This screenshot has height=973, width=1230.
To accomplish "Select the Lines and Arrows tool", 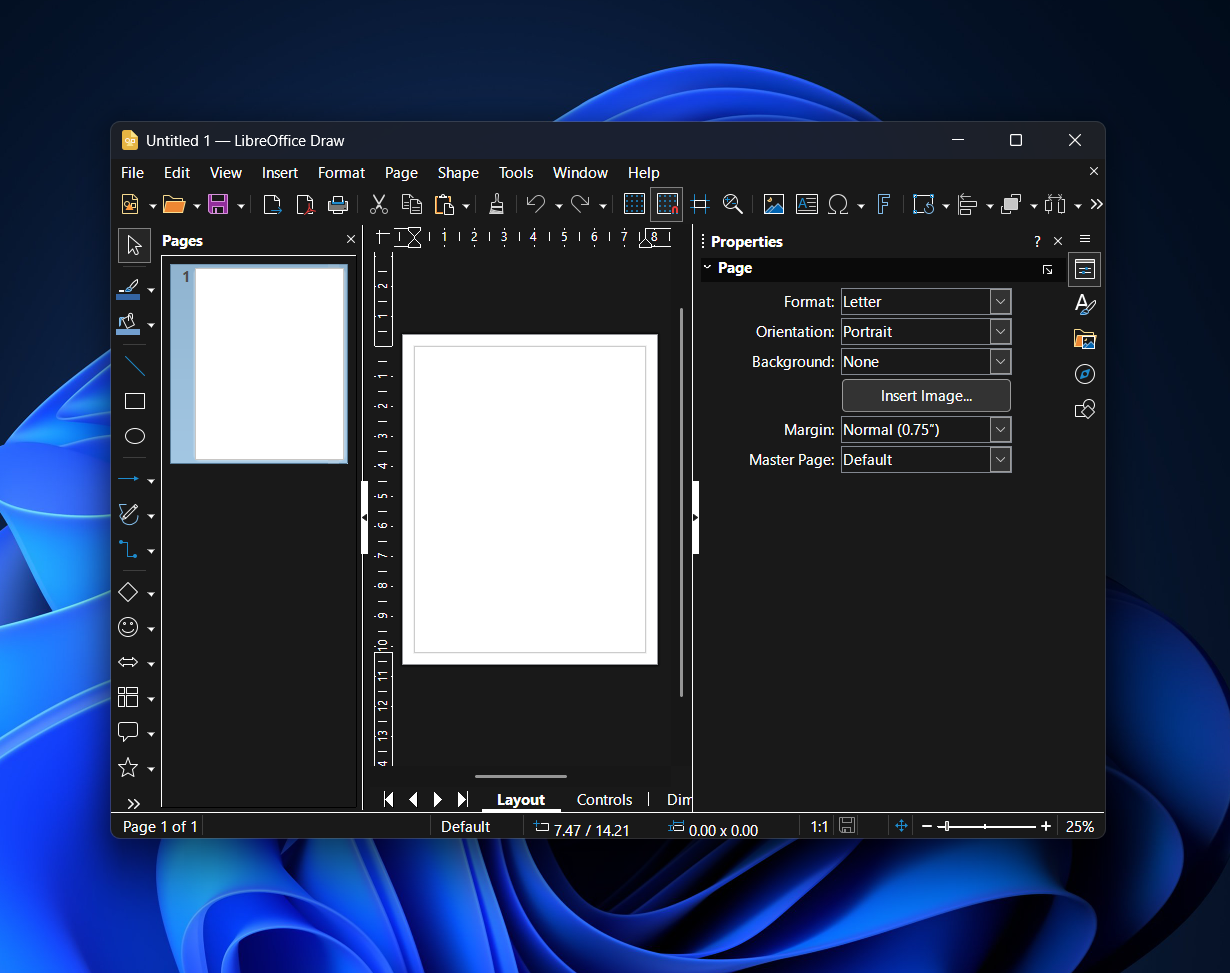I will (129, 479).
